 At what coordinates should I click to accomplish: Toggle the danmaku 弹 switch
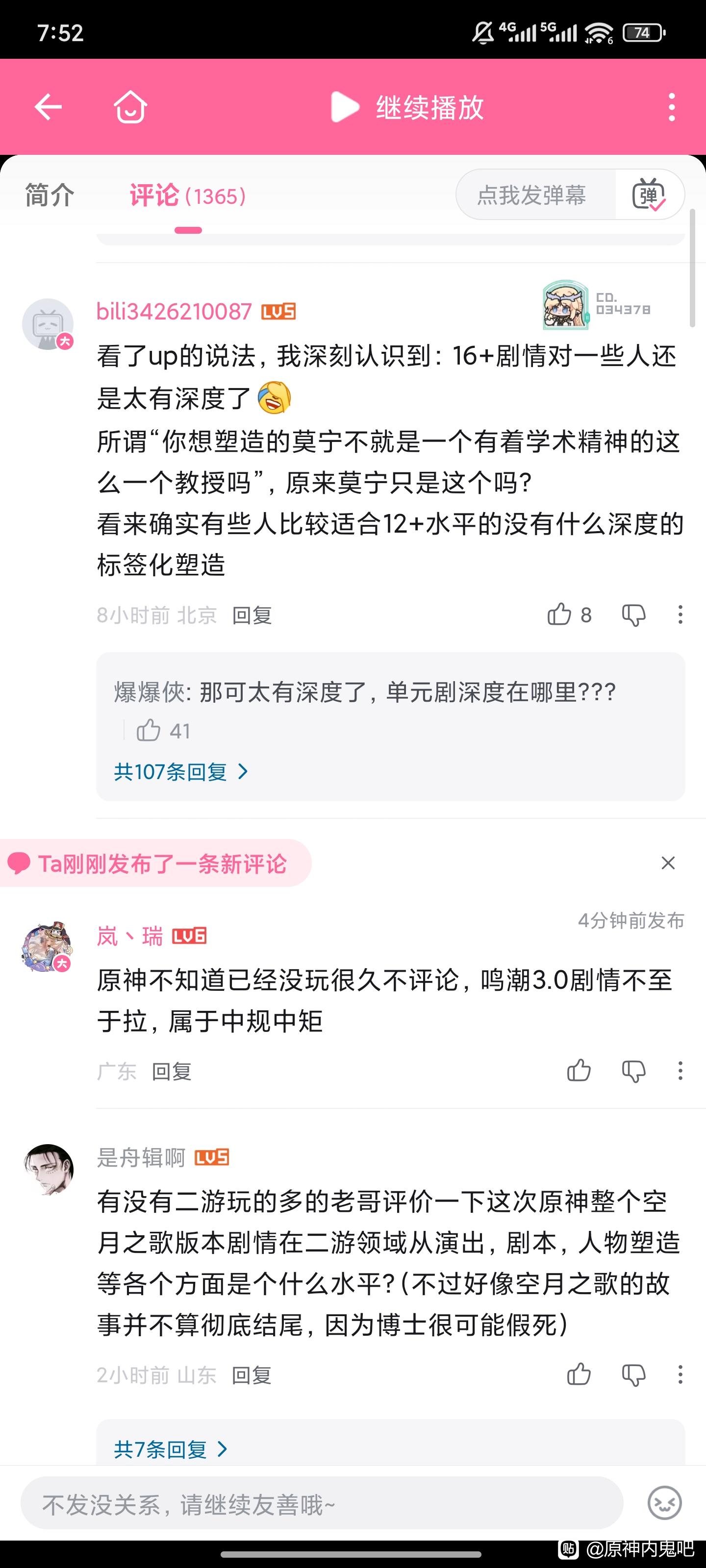(649, 196)
